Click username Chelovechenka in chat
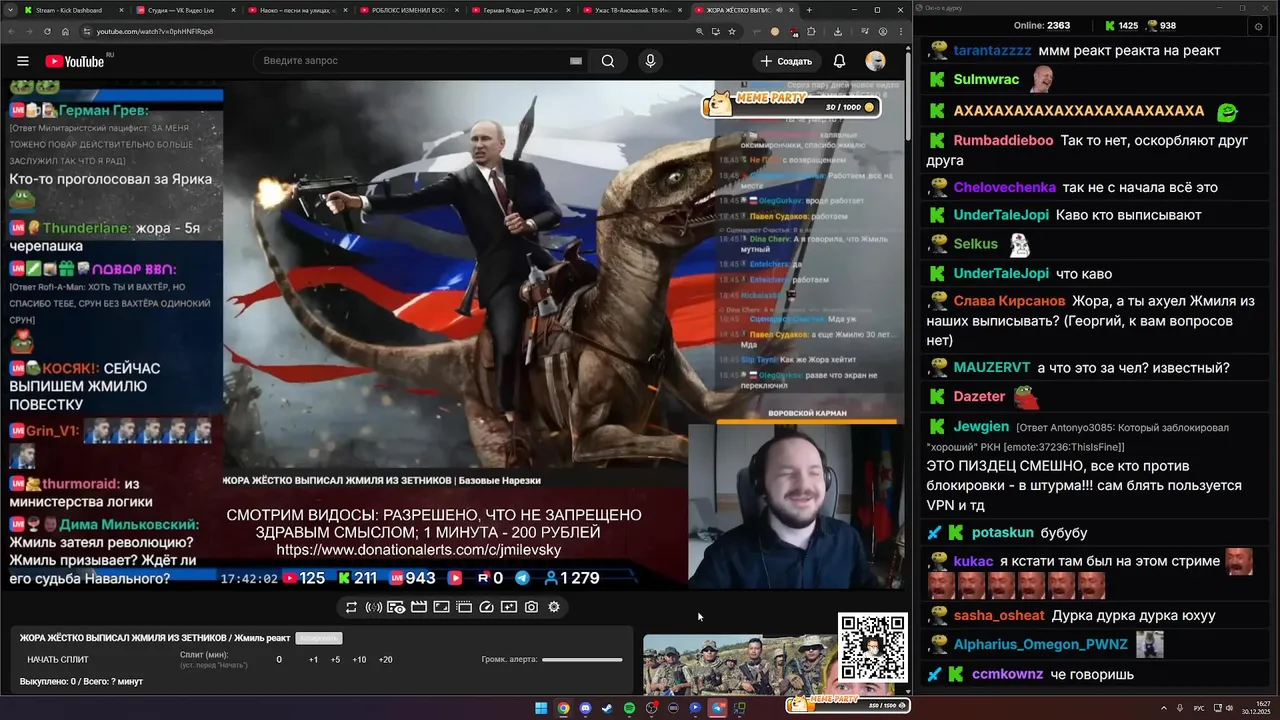The image size is (1280, 720). point(1004,187)
